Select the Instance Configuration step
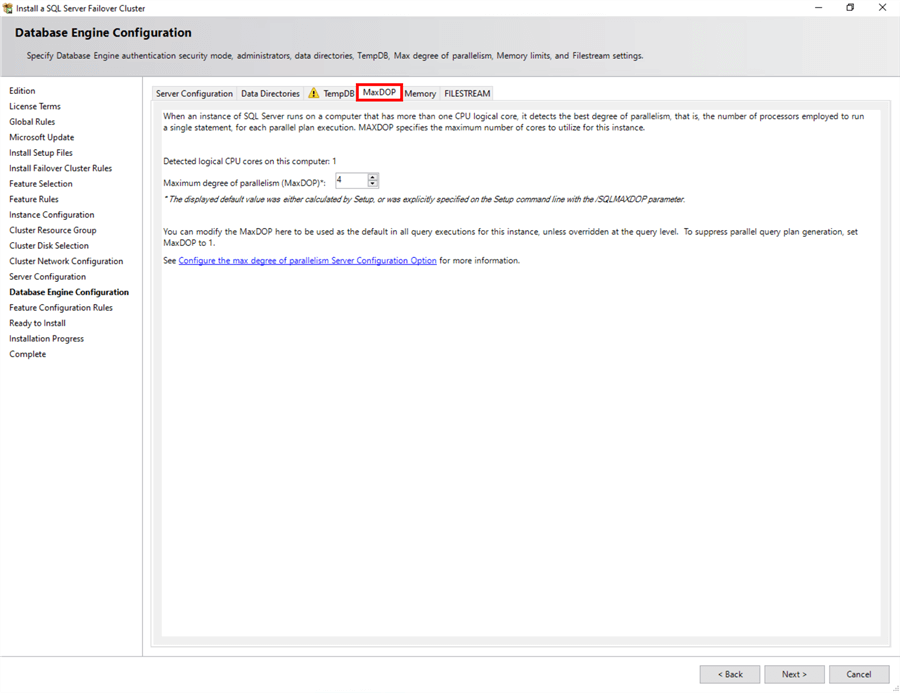Viewport: 900px width, 693px height. pos(52,215)
